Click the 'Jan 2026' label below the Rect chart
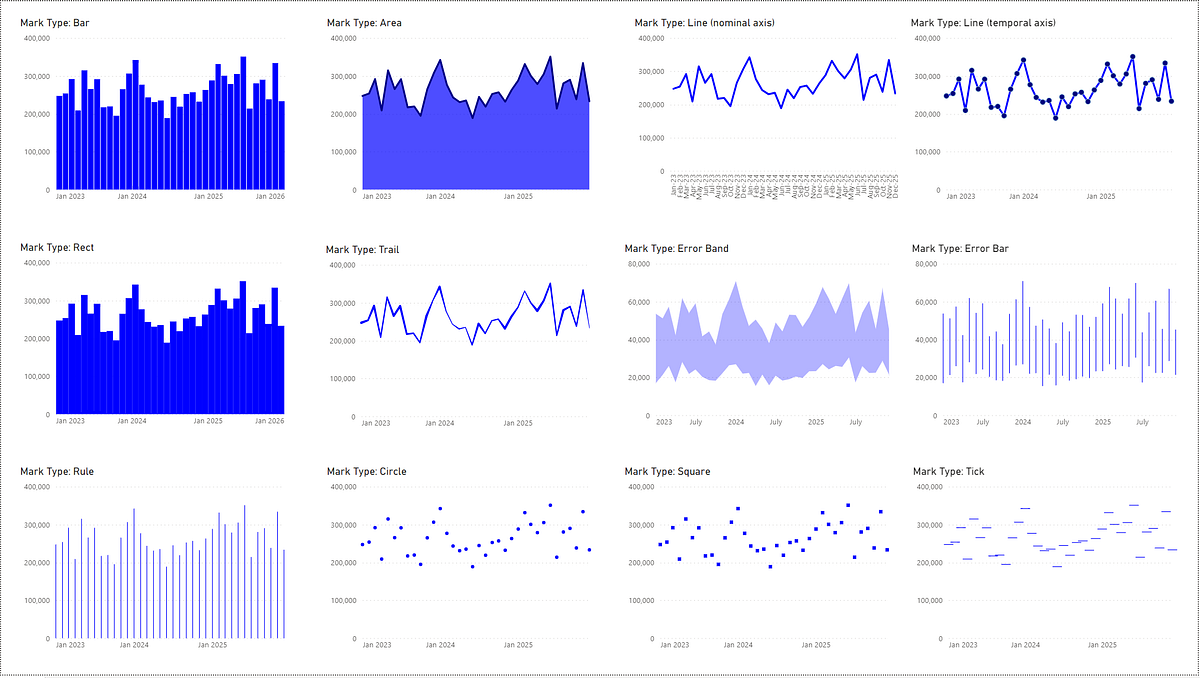 tap(272, 422)
